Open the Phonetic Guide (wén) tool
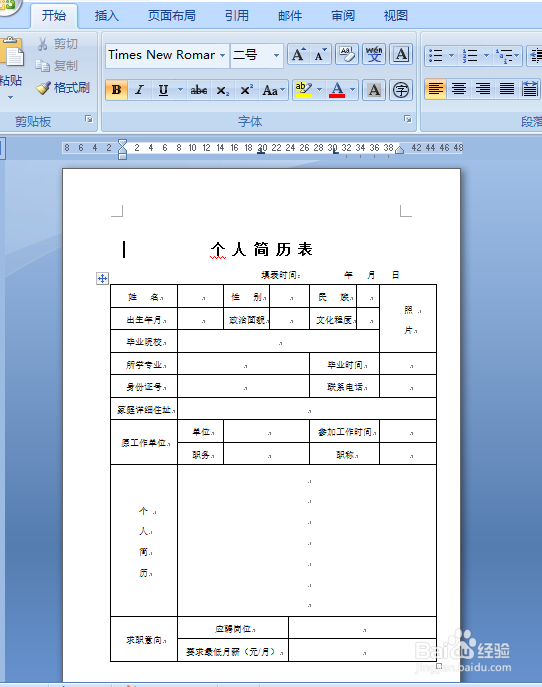 (374, 55)
